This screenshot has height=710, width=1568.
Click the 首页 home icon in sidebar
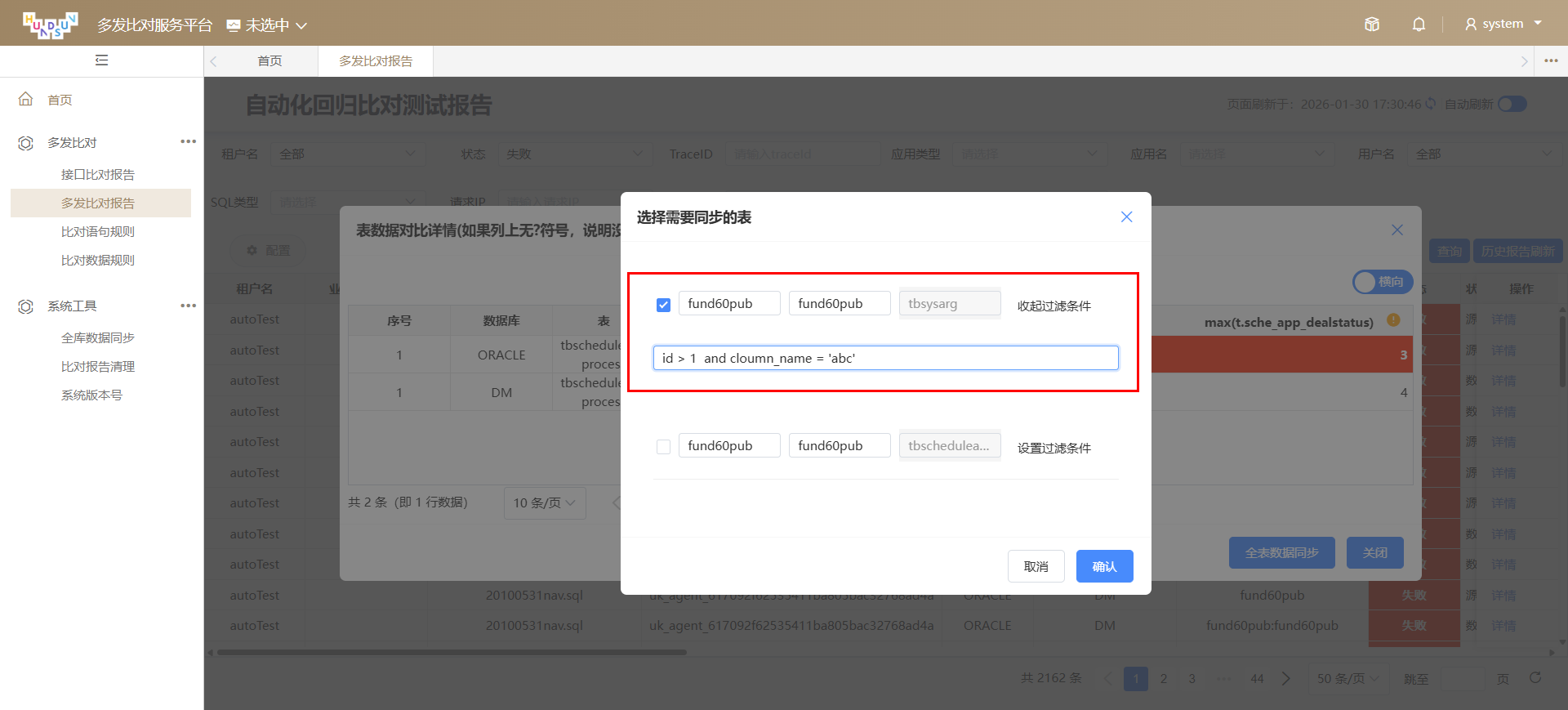(x=26, y=100)
